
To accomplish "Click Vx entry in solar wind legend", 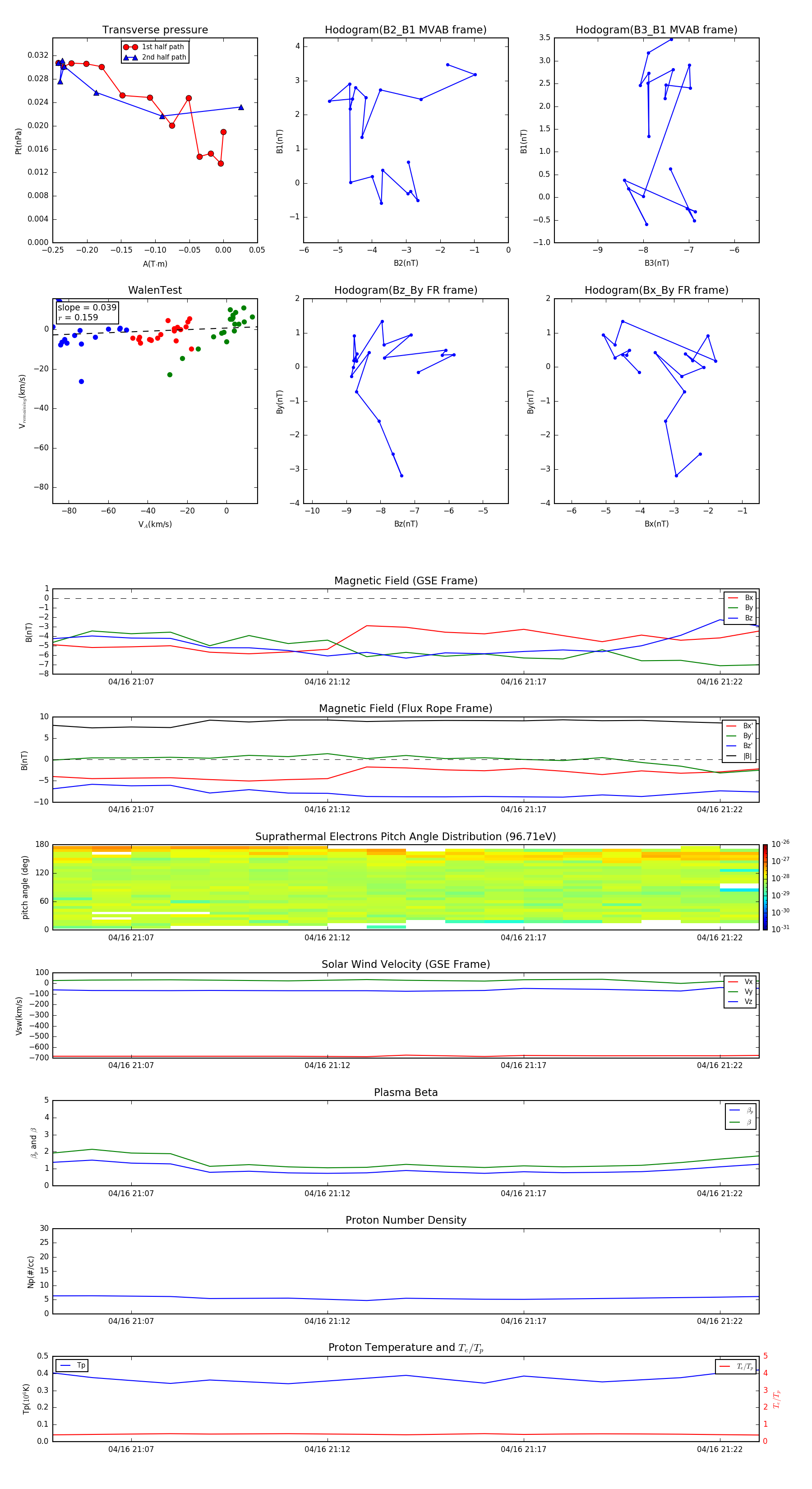I will click(740, 981).
